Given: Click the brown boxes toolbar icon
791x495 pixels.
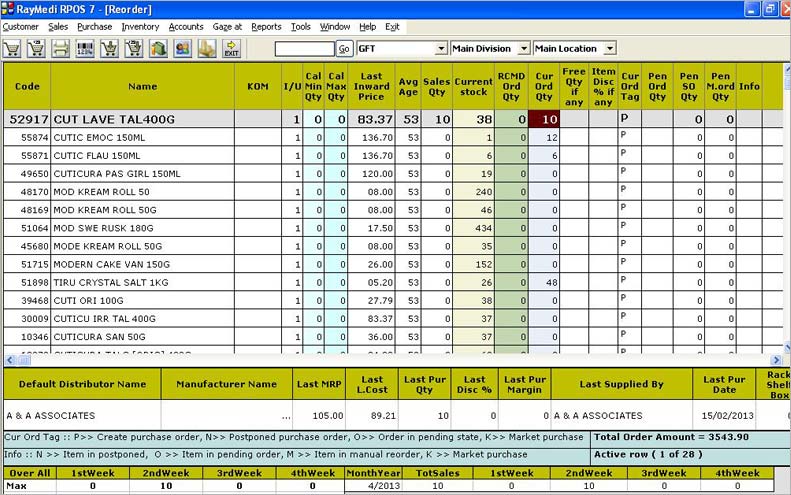Looking at the screenshot, I should point(207,48).
